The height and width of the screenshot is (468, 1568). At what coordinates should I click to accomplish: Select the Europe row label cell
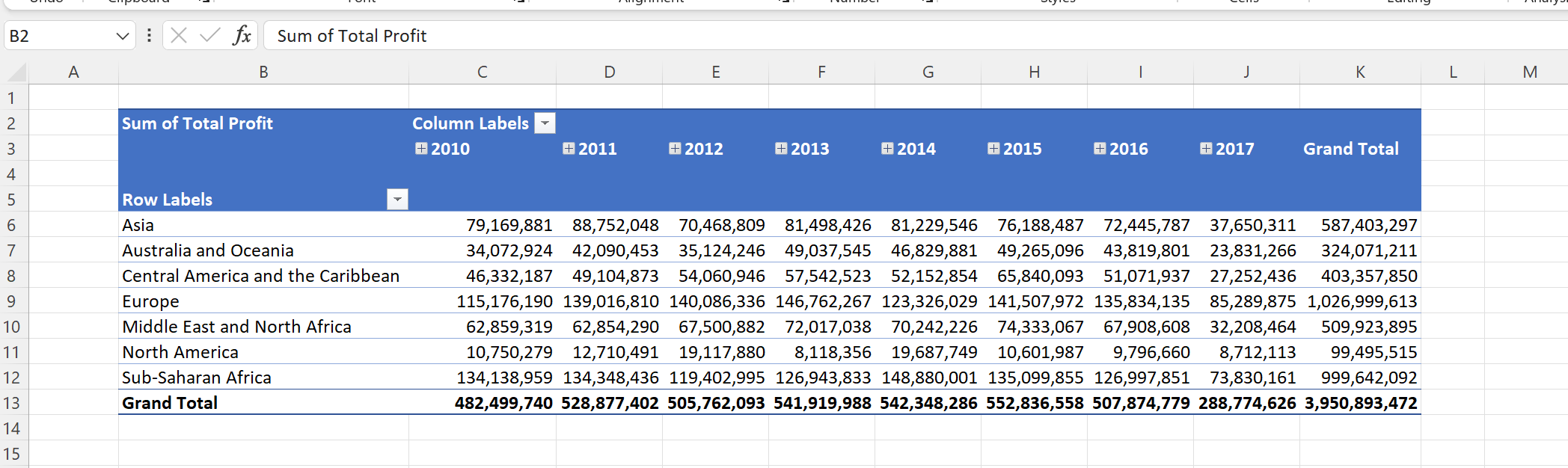pos(263,301)
